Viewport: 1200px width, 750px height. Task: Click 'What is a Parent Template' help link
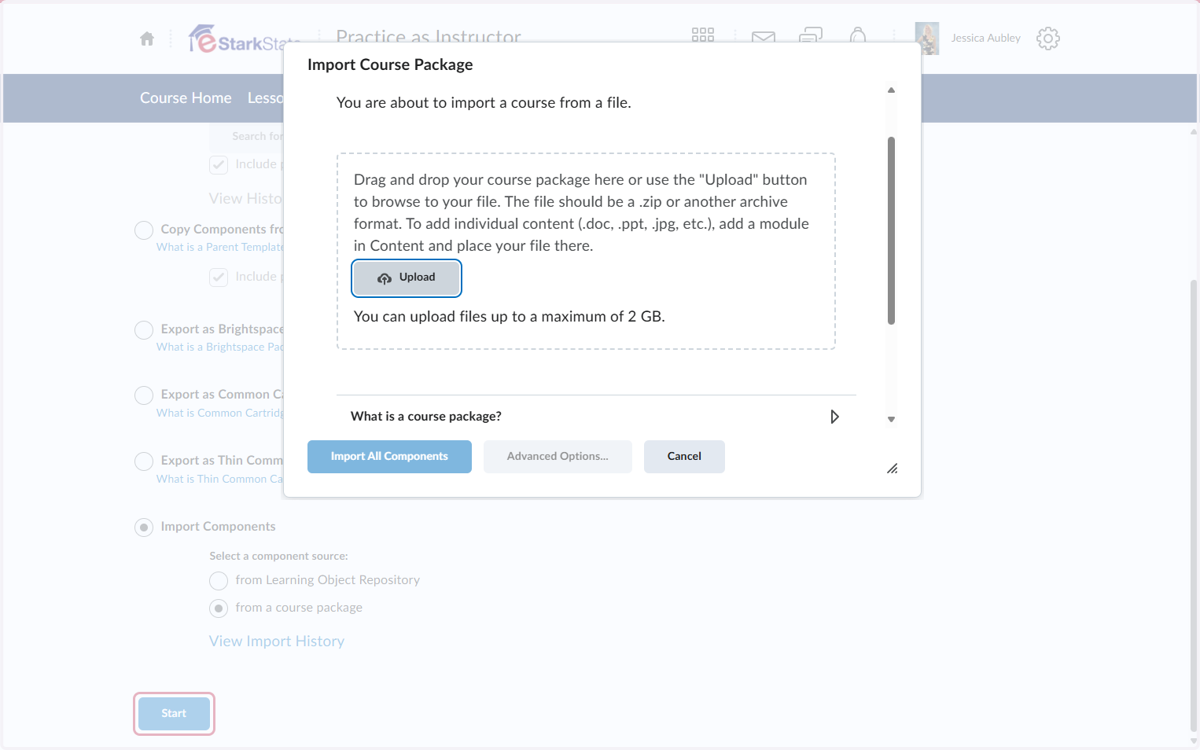[220, 247]
